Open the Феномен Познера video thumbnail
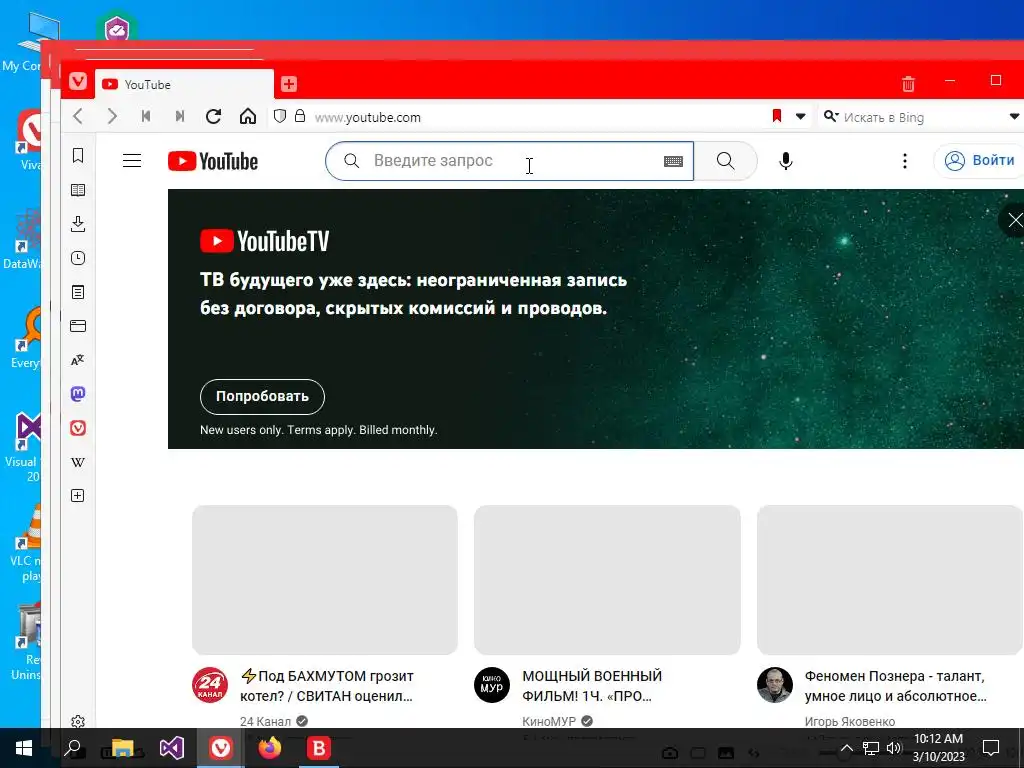This screenshot has width=1024, height=768. 890,580
